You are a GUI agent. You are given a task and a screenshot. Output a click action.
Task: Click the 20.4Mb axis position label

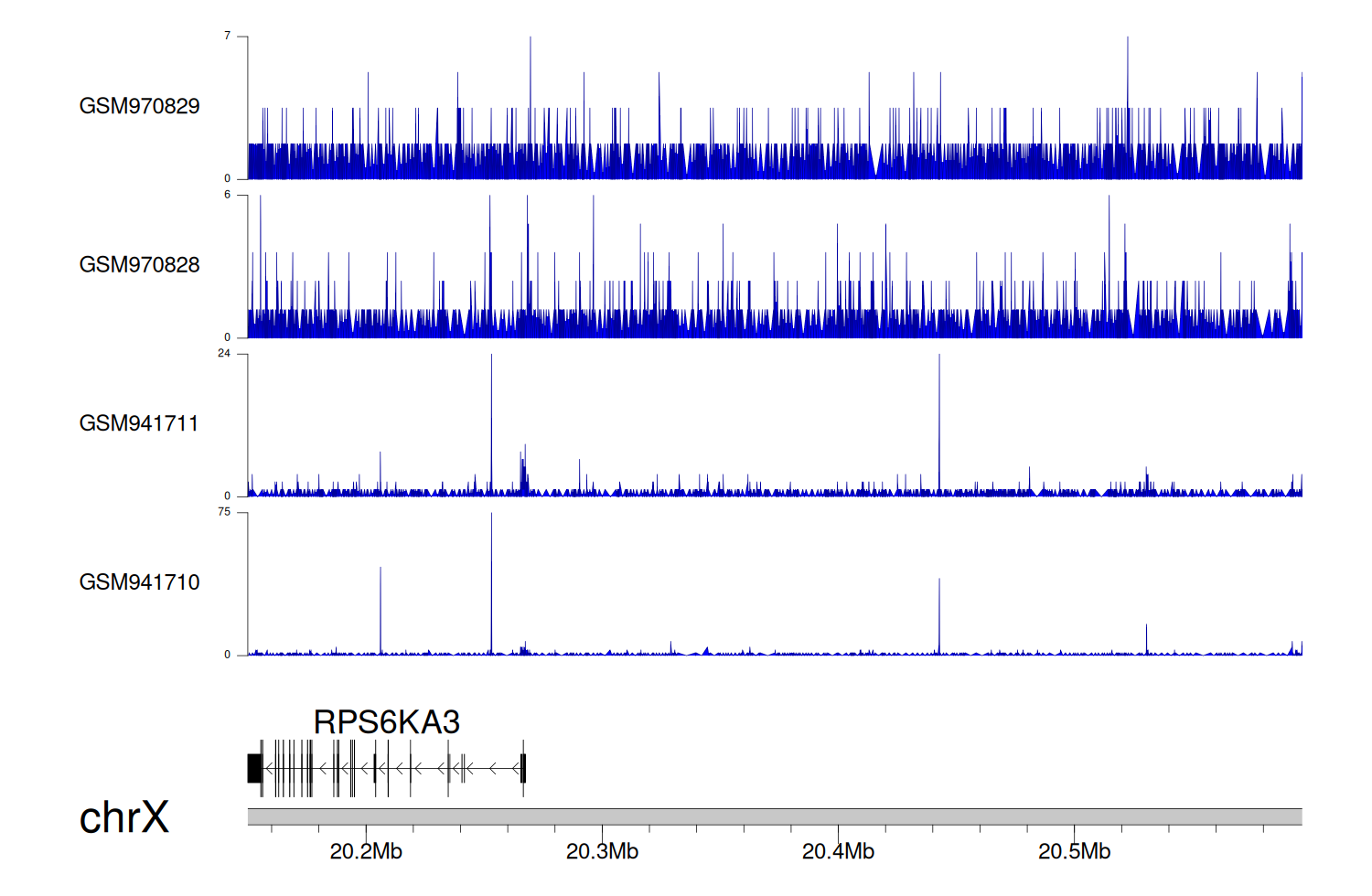tap(838, 851)
